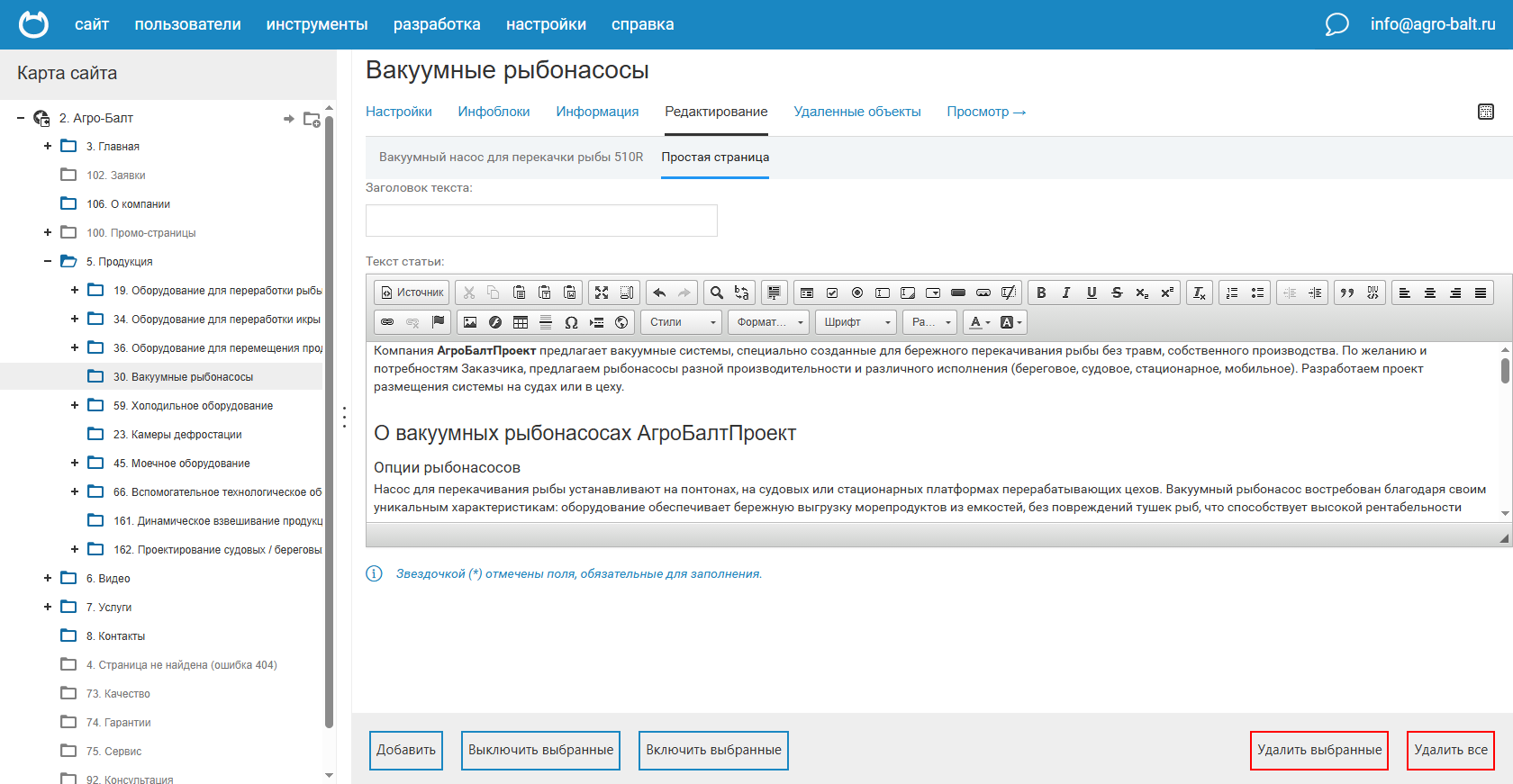Insert an anchor with the flag icon
1513x784 pixels.
(438, 322)
